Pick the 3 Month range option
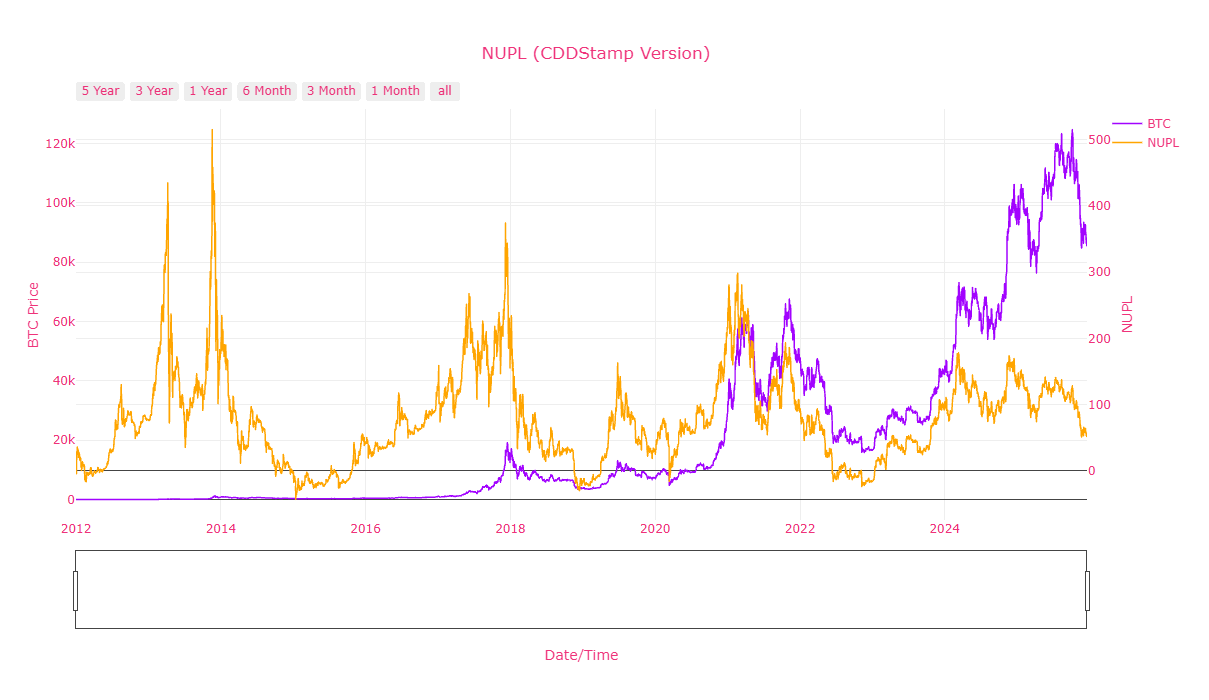This screenshot has width=1209, height=700. [331, 91]
